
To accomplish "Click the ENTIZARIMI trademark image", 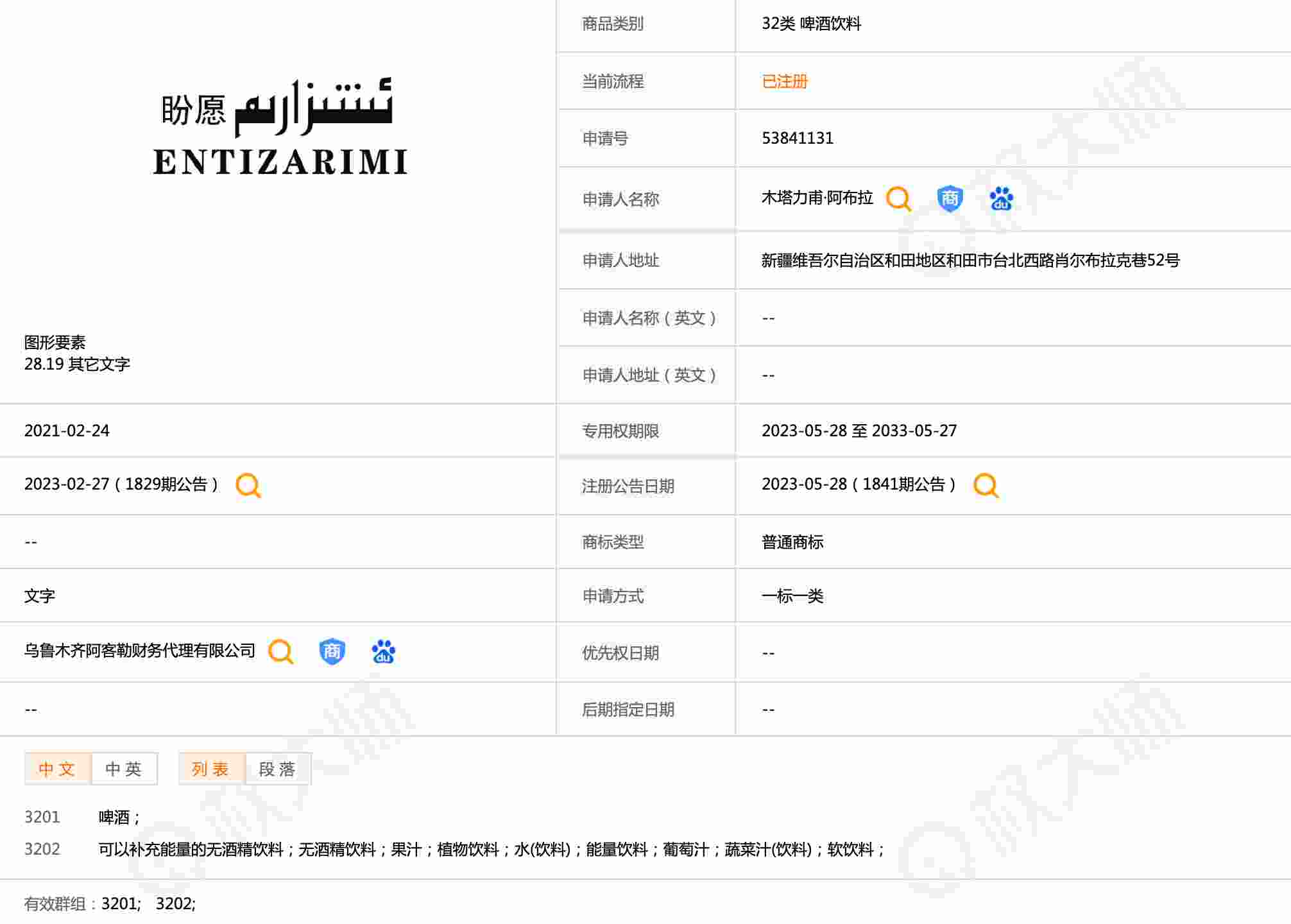I will [x=280, y=128].
